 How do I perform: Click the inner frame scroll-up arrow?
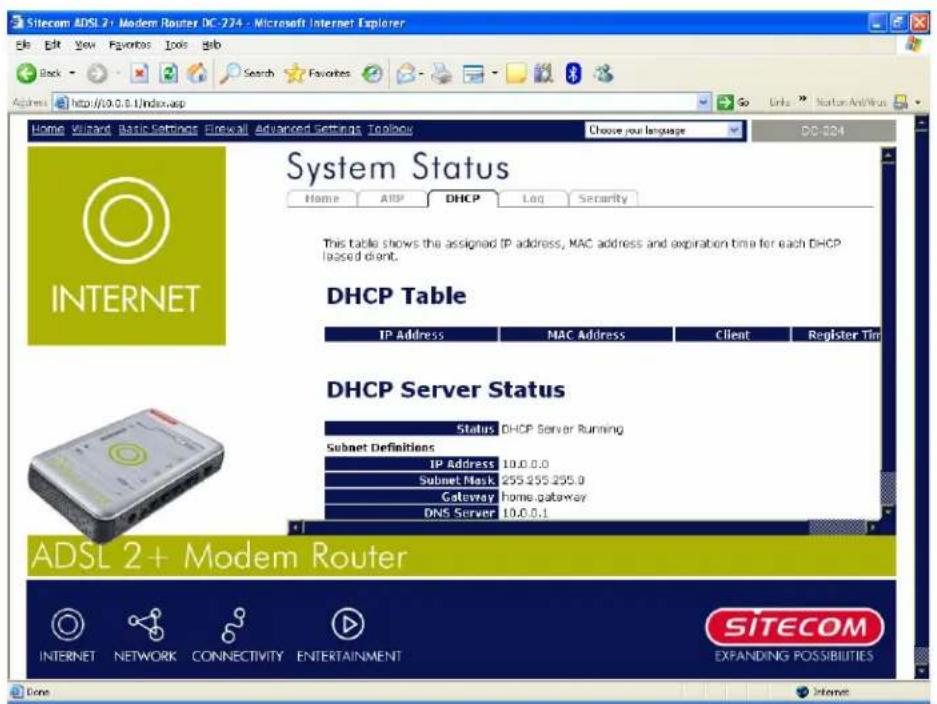(x=889, y=155)
